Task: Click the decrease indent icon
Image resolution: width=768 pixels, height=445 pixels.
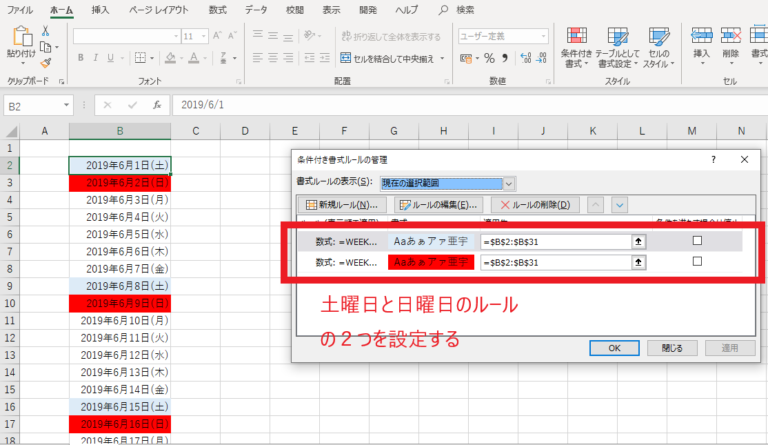Action: (309, 58)
